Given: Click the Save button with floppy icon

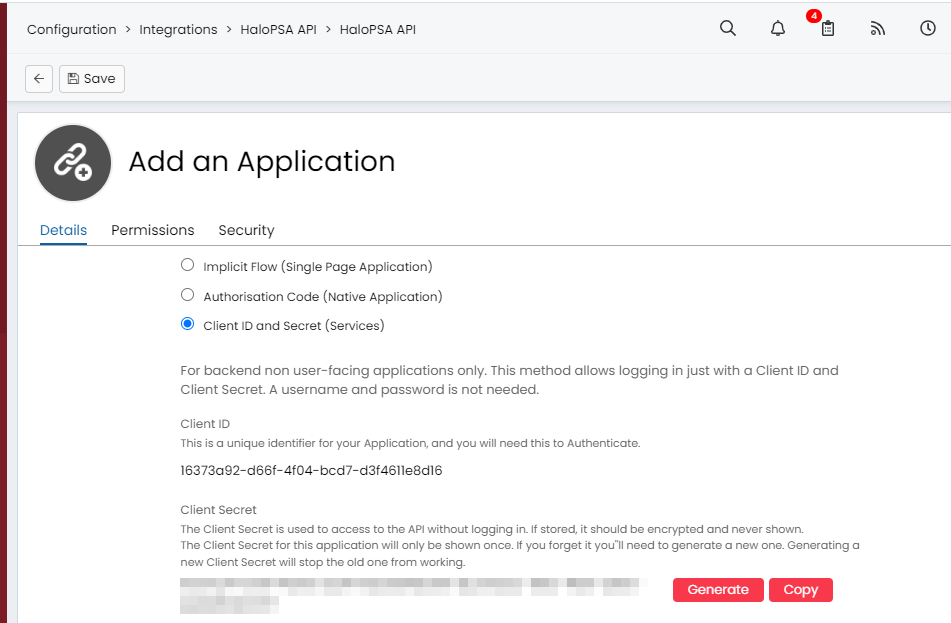Looking at the screenshot, I should [x=92, y=79].
